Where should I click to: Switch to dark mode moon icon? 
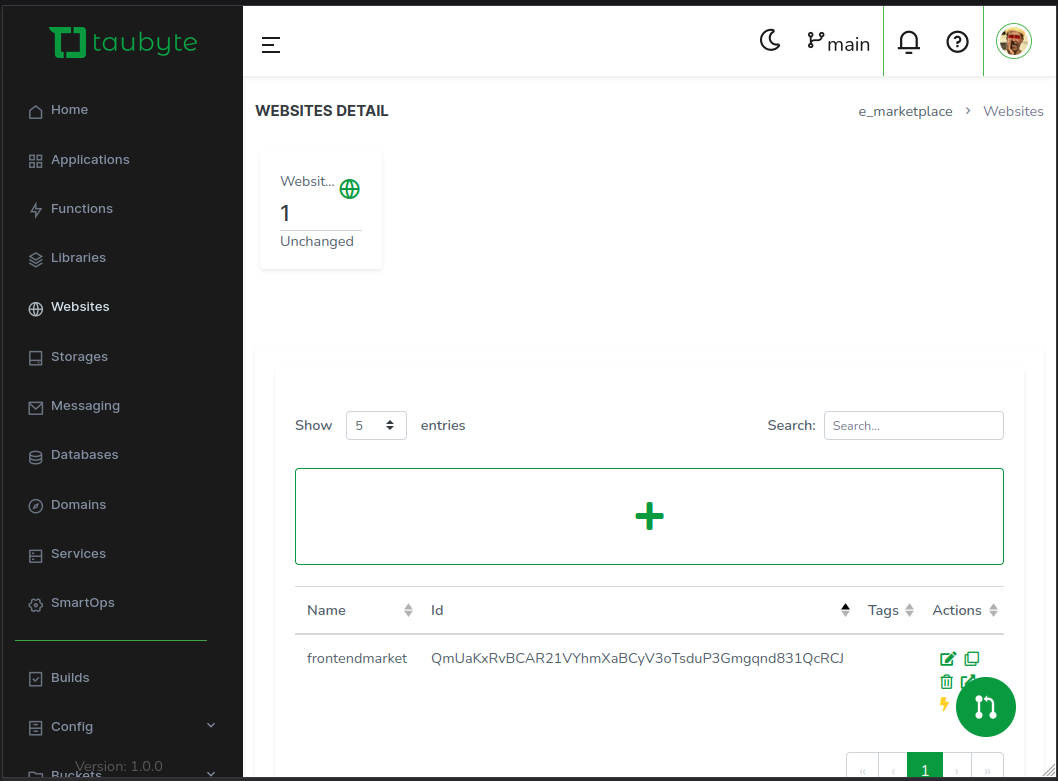pyautogui.click(x=770, y=41)
